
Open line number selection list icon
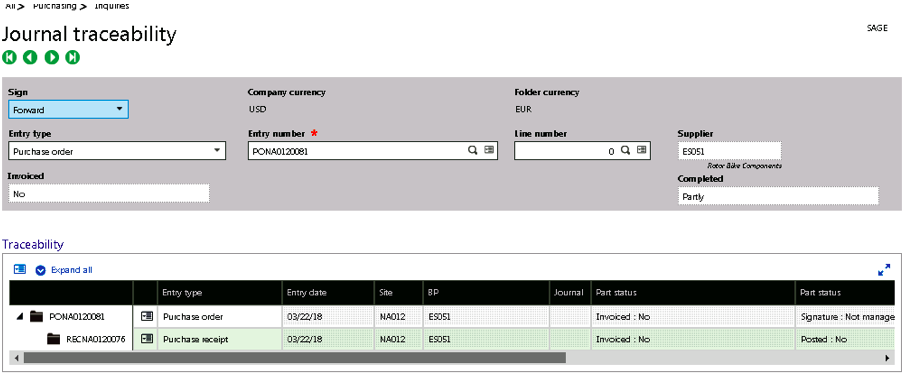tap(641, 151)
